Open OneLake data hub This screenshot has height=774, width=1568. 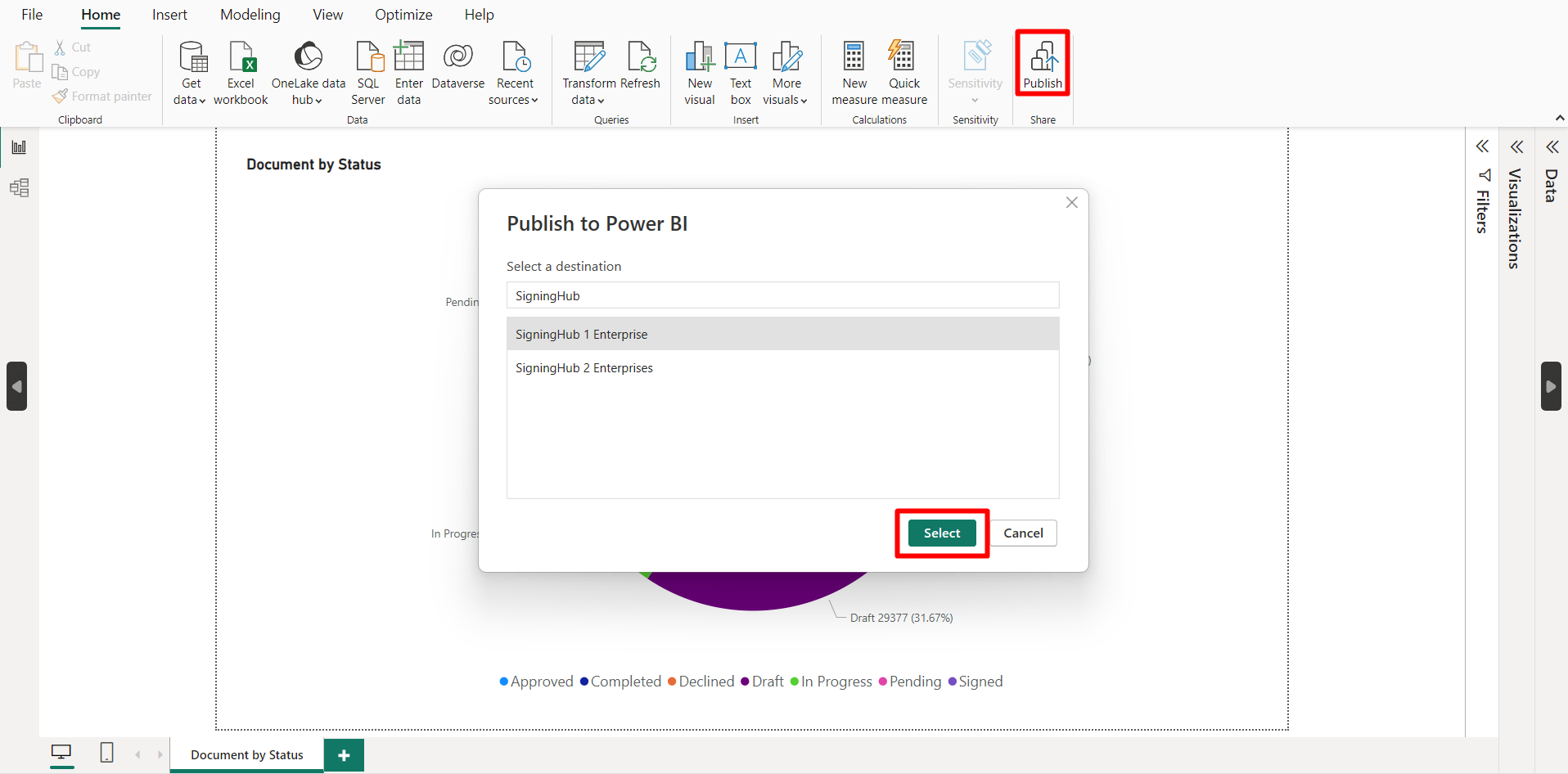coord(308,74)
